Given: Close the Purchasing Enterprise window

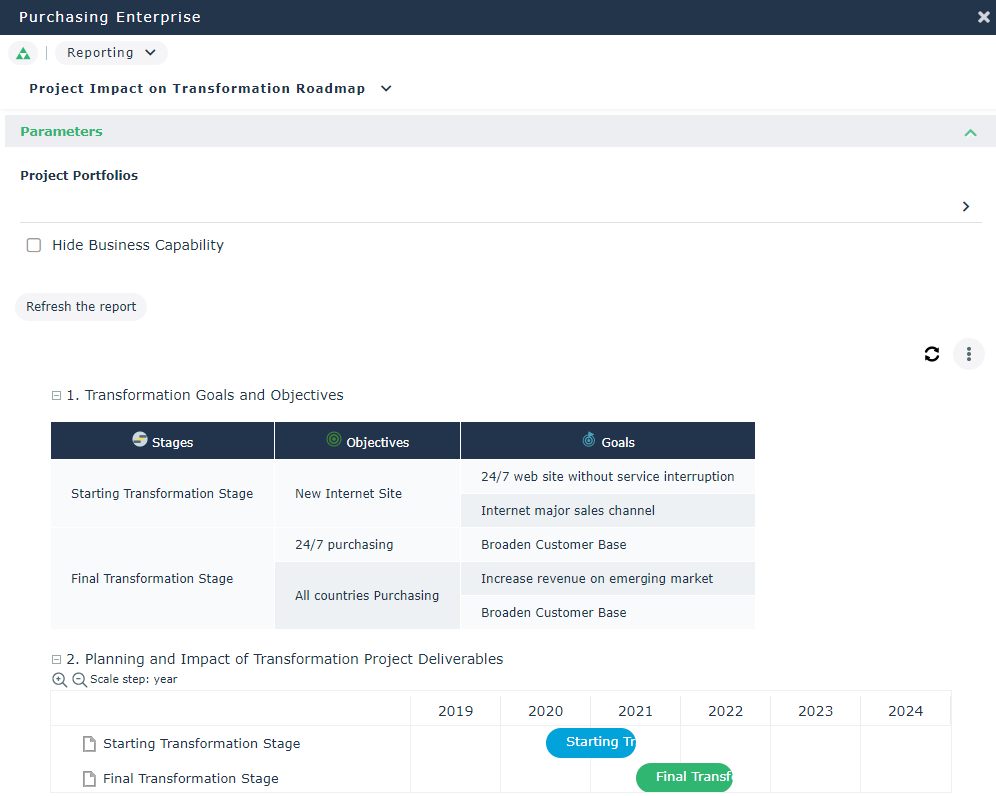Looking at the screenshot, I should click(983, 17).
